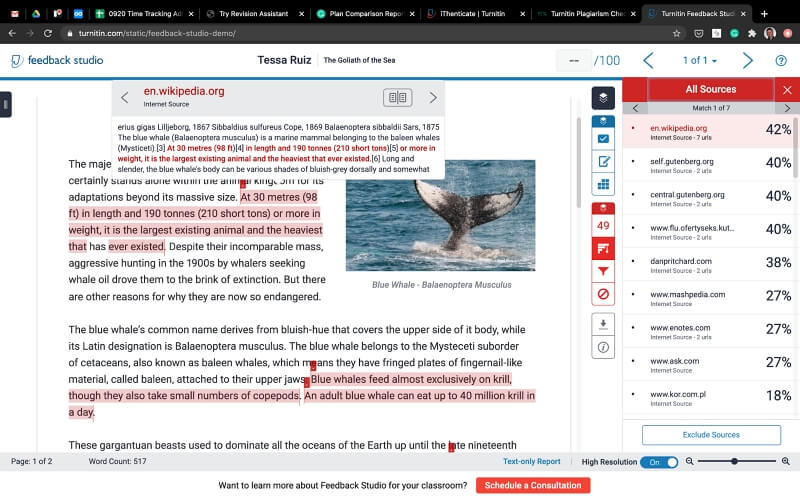Screen dimensions: 800x499
Task: Open the all sources breakdown icon
Action: 603,248
